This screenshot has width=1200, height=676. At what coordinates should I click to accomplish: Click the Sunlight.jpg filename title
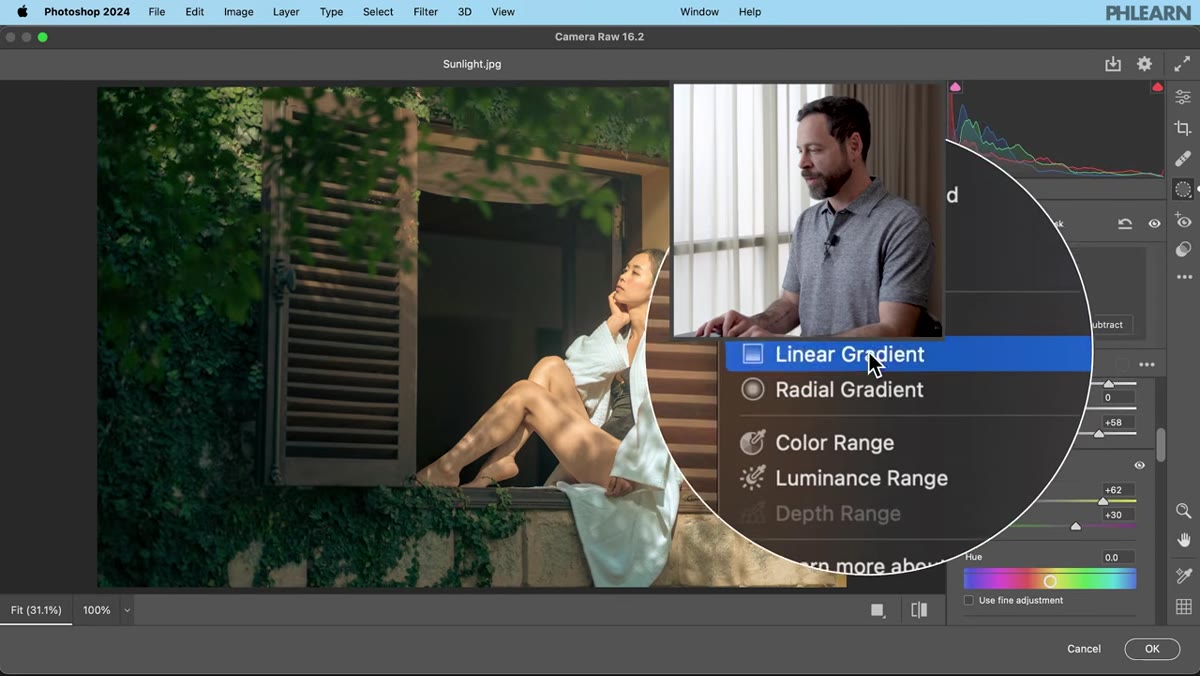click(x=472, y=64)
